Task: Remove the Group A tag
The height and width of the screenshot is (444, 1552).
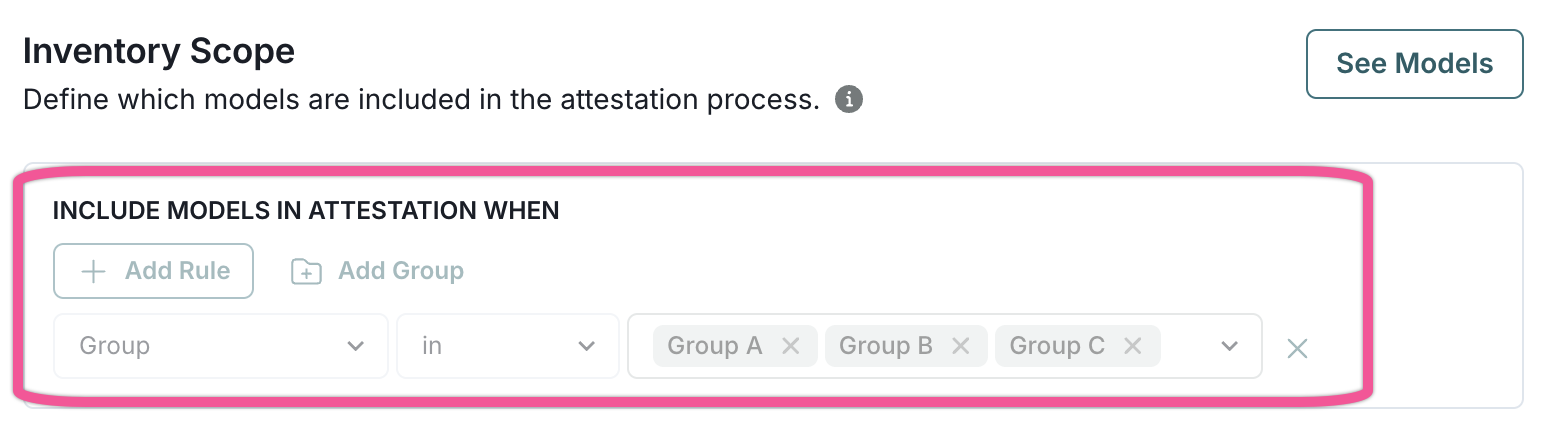Action: [790, 346]
